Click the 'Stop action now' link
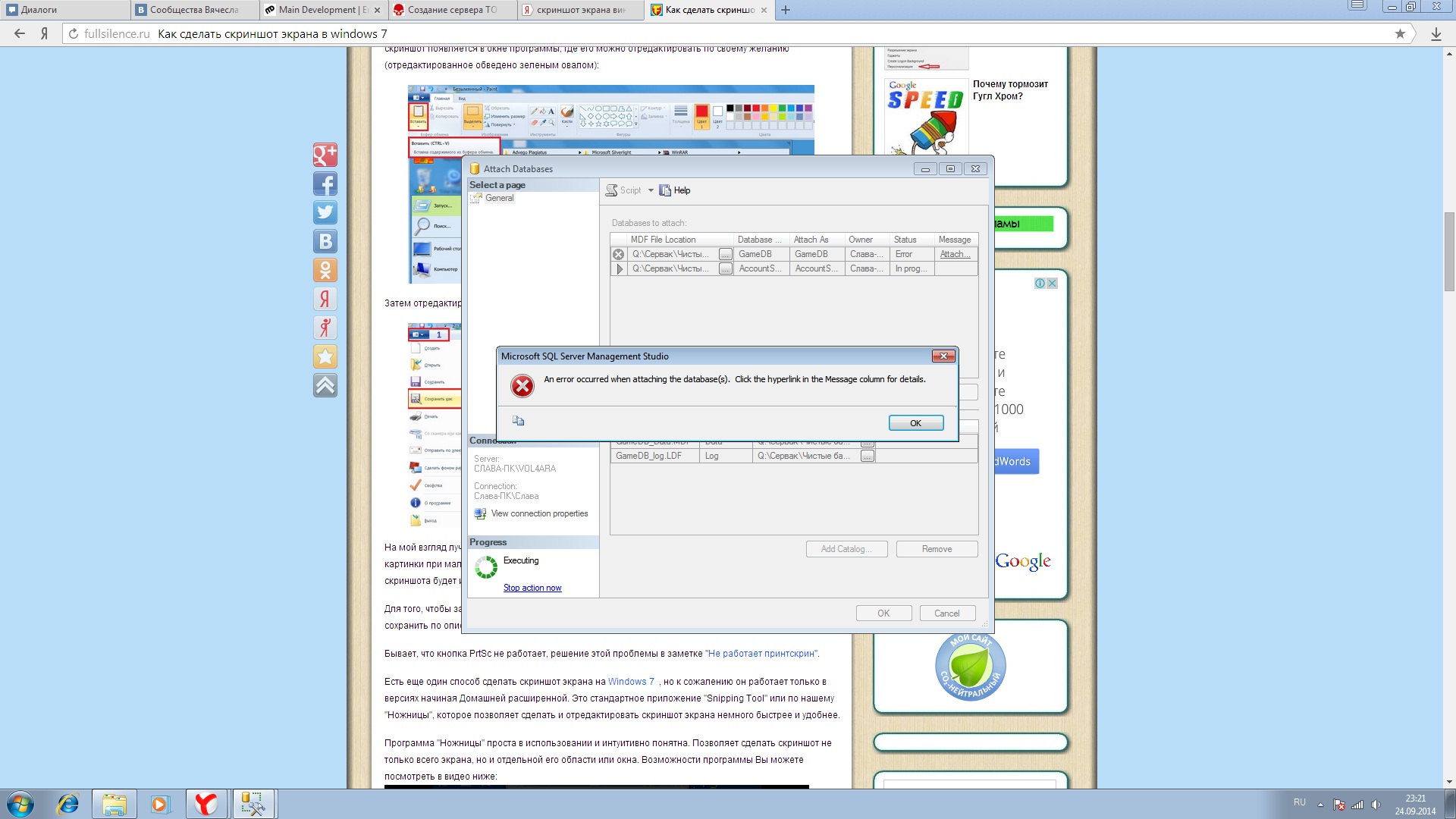 (532, 588)
